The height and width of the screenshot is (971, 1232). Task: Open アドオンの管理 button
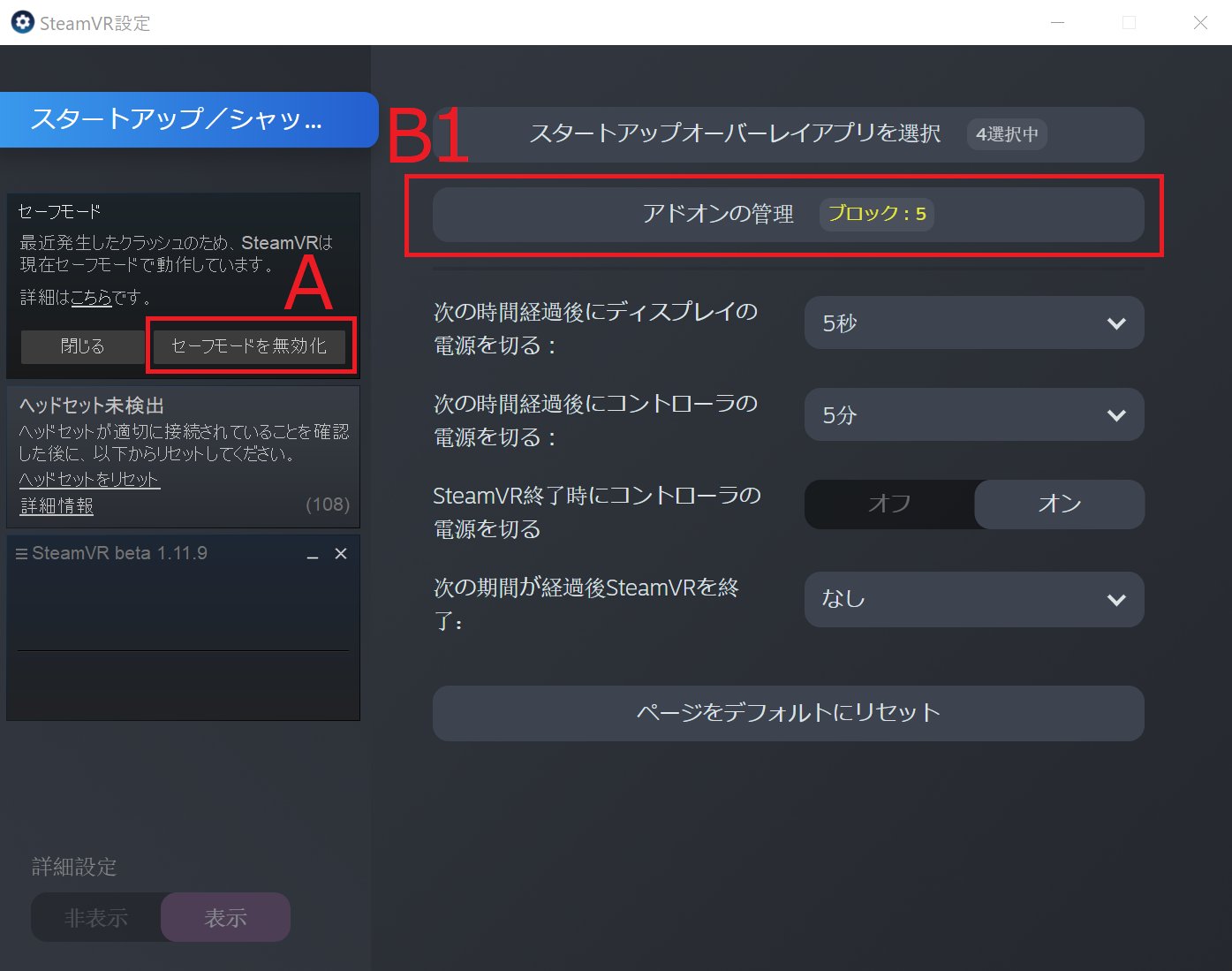coord(789,215)
